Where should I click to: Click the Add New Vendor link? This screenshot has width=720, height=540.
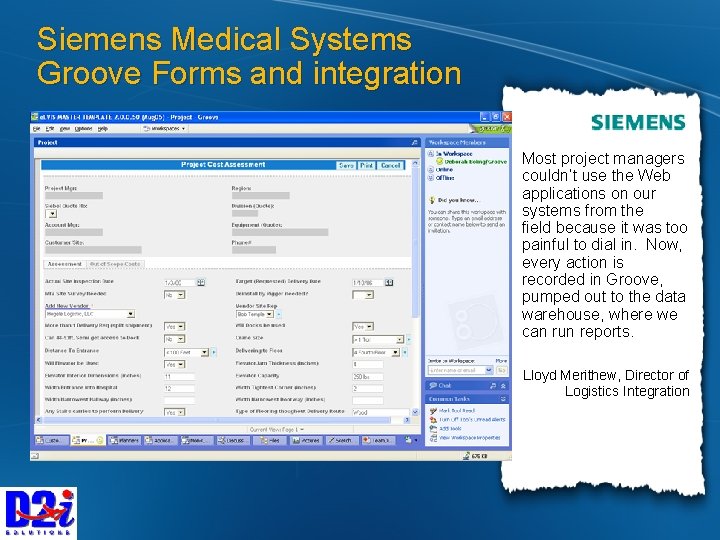click(x=67, y=306)
